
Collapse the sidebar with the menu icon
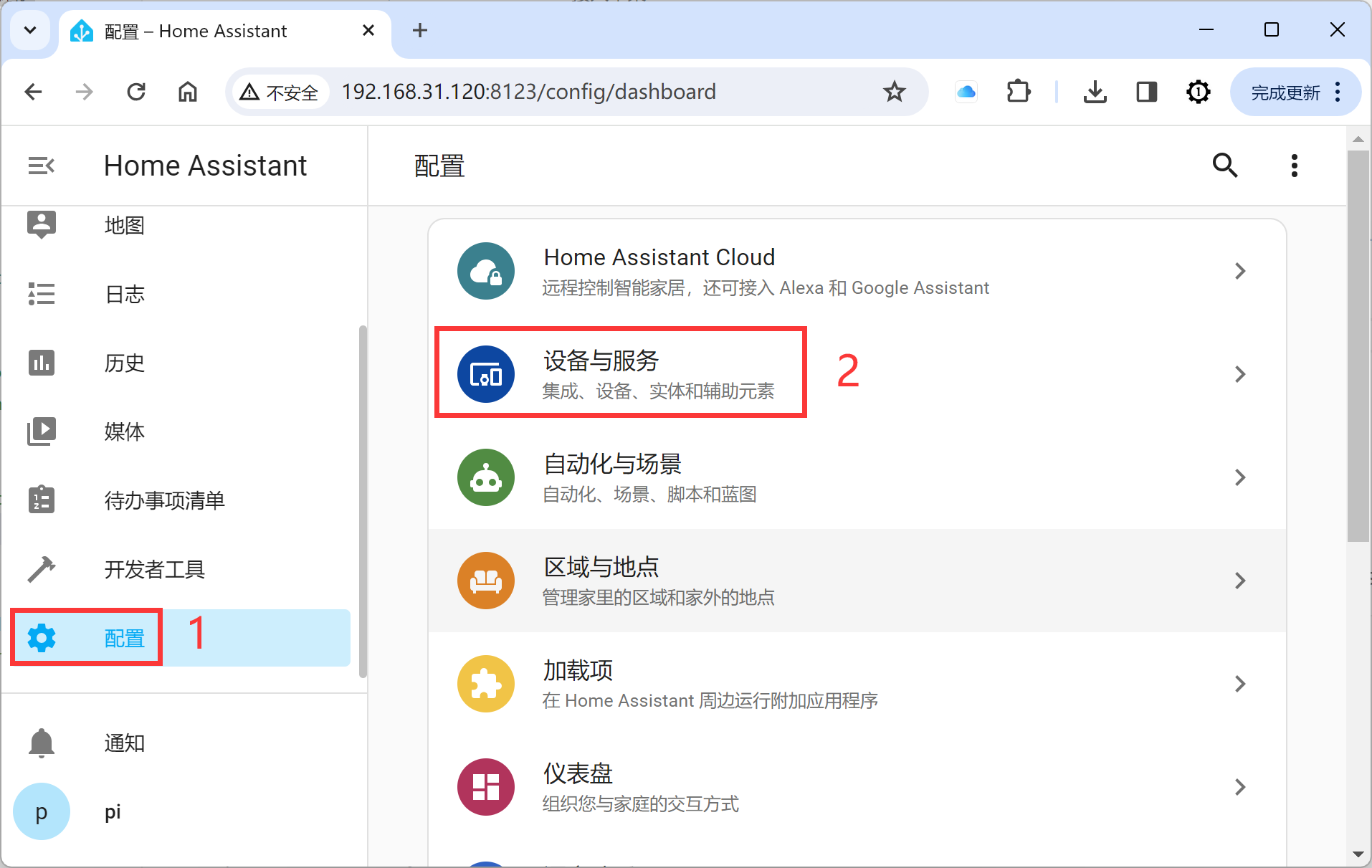(x=41, y=166)
